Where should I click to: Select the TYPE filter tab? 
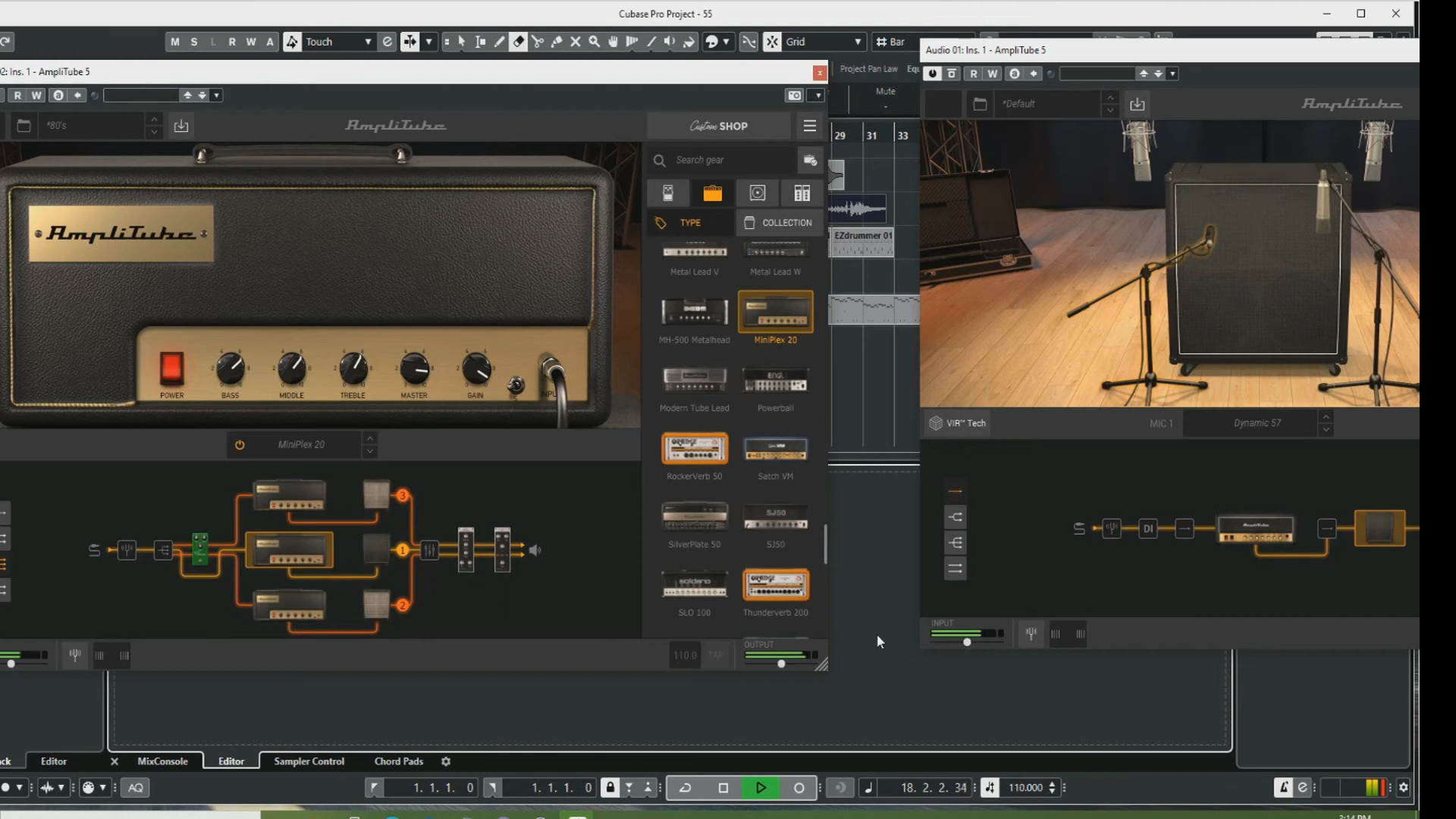point(689,223)
